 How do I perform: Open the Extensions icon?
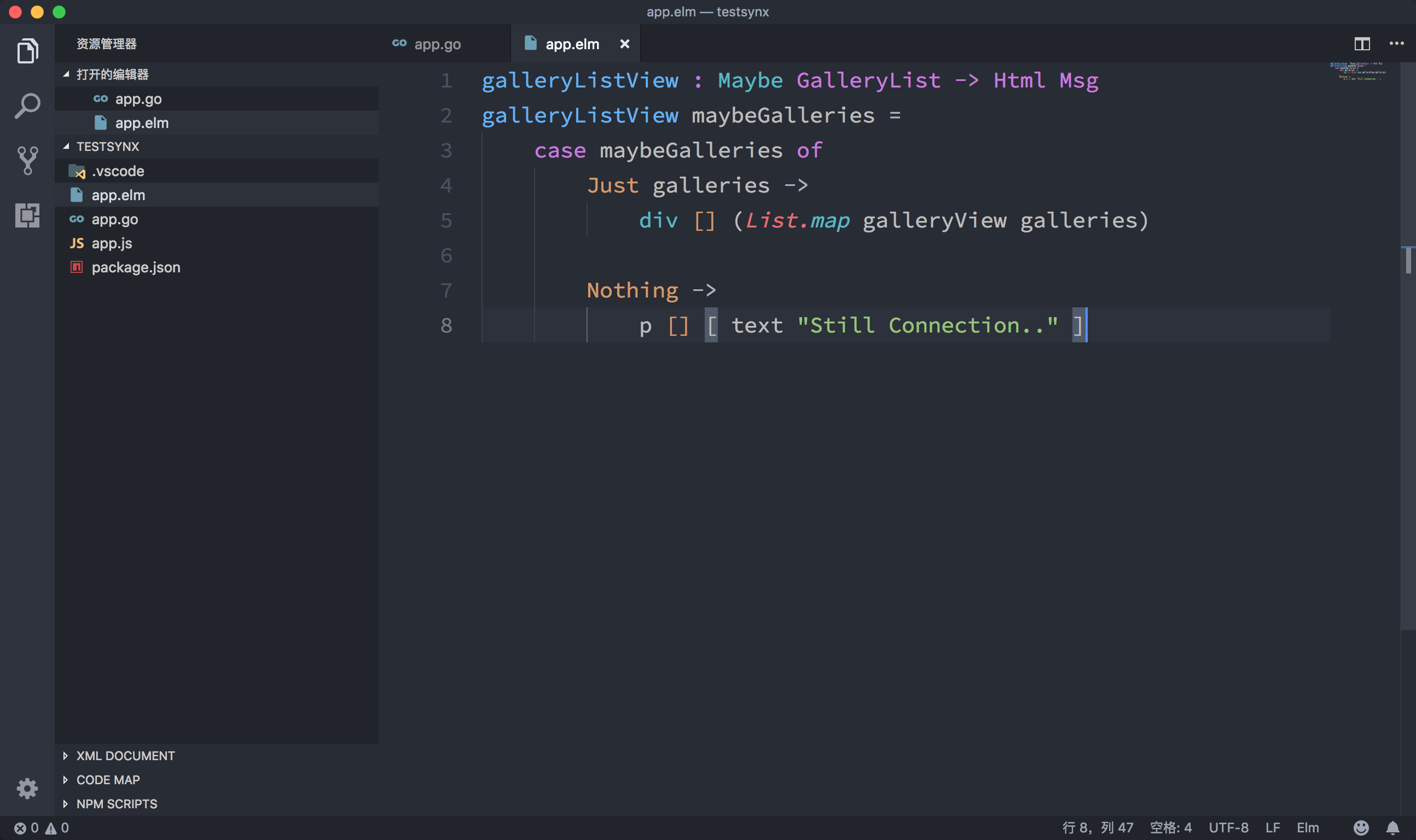[27, 215]
